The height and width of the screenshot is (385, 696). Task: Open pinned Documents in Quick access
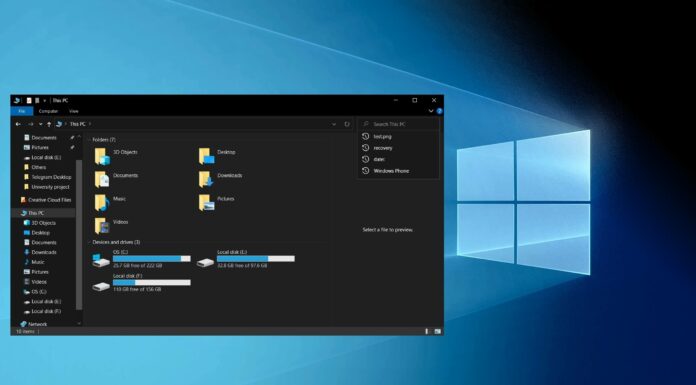pyautogui.click(x=44, y=138)
